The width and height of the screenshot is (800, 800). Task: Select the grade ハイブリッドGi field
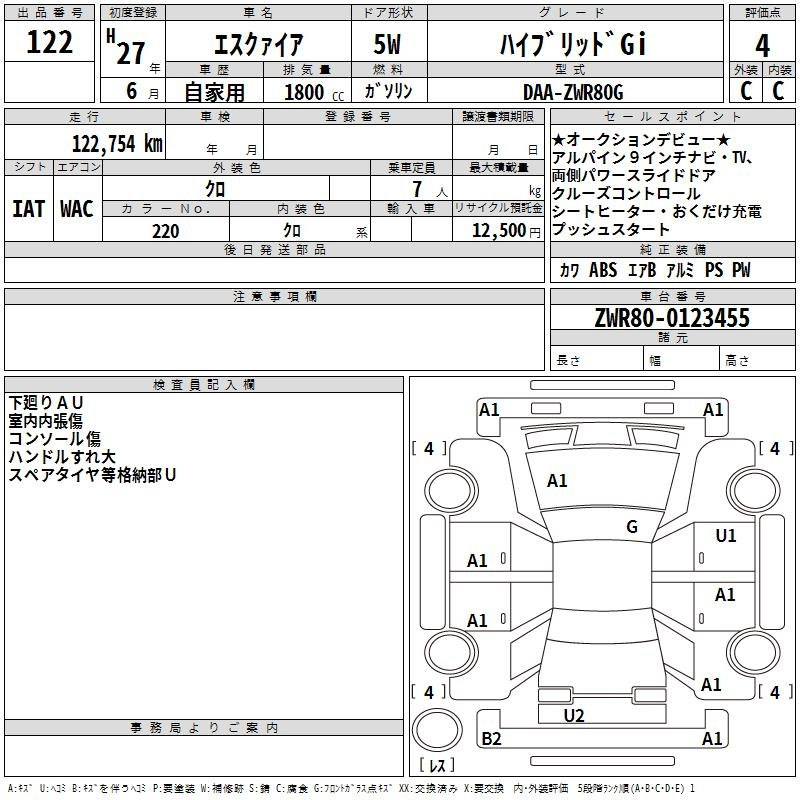(x=572, y=45)
